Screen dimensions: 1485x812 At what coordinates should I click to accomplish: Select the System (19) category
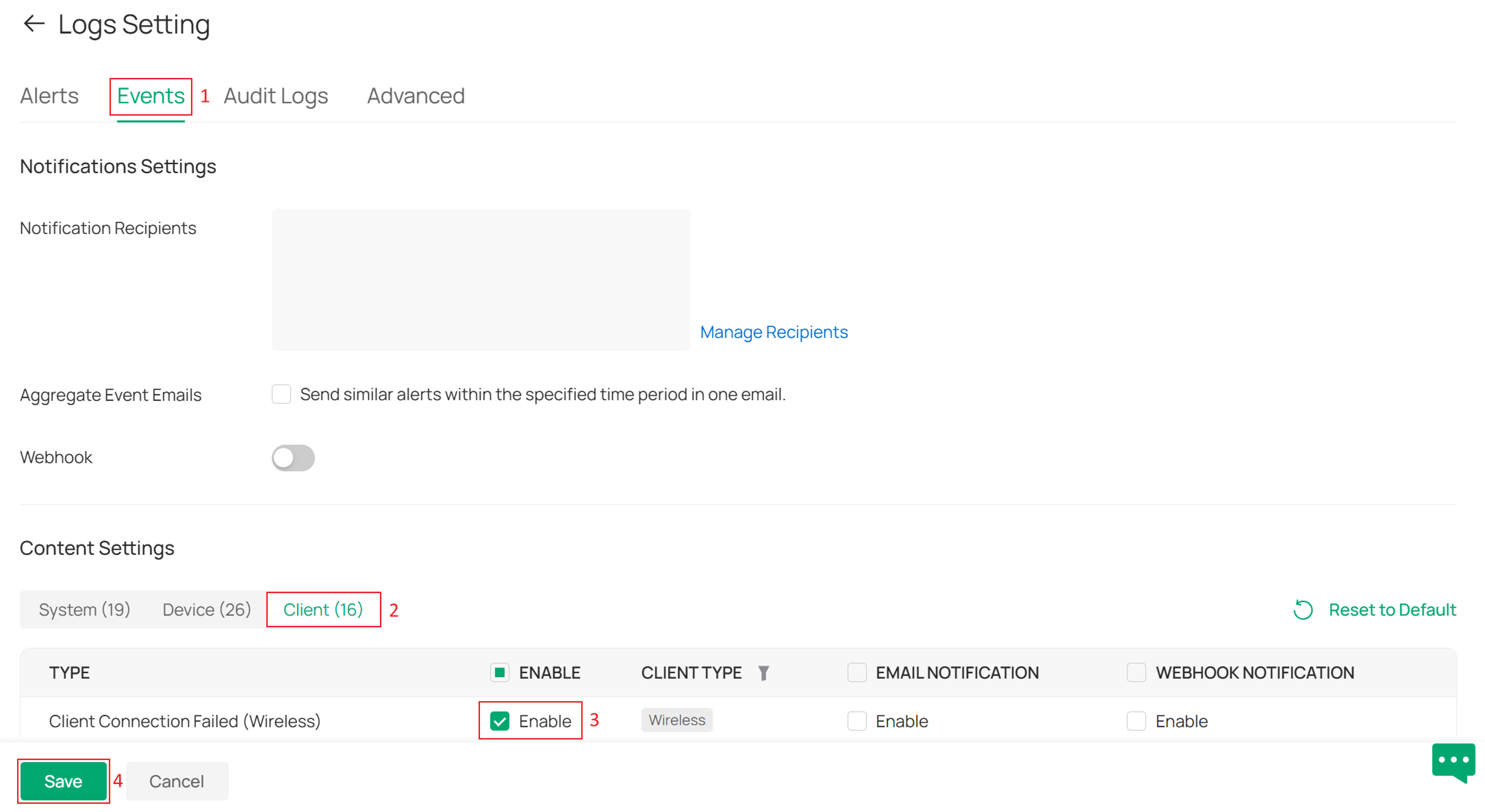click(x=84, y=610)
